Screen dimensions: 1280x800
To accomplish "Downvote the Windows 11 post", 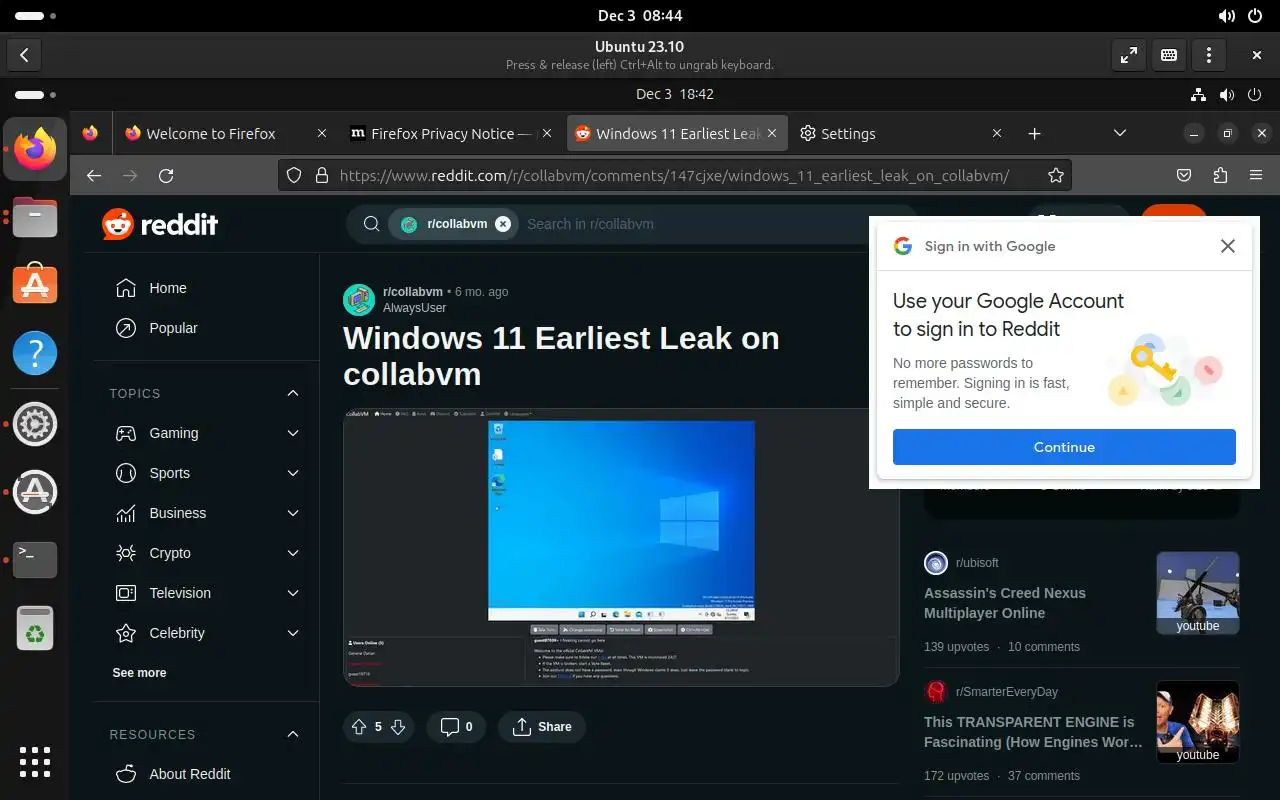I will 398,727.
